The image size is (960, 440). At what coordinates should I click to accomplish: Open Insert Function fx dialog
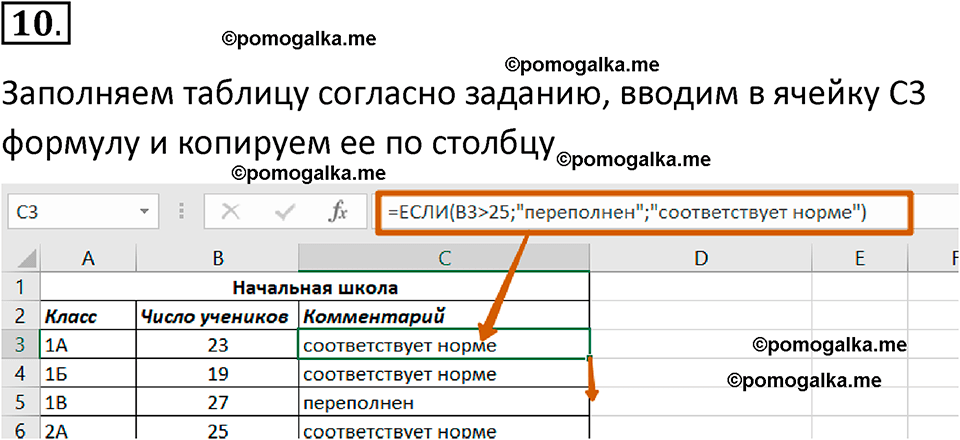pos(337,212)
